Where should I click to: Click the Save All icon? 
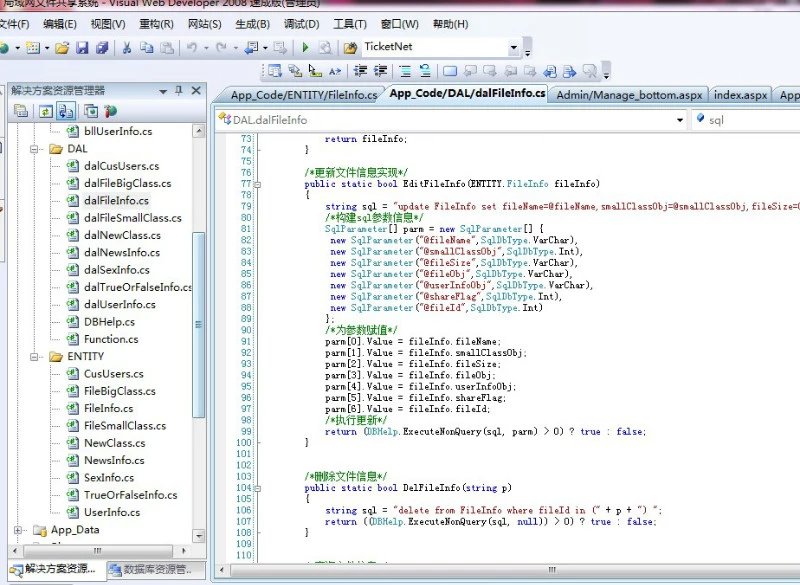(102, 48)
